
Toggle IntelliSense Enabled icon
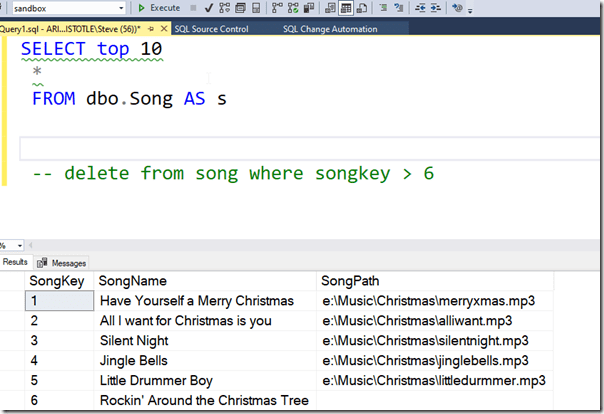(x=256, y=8)
